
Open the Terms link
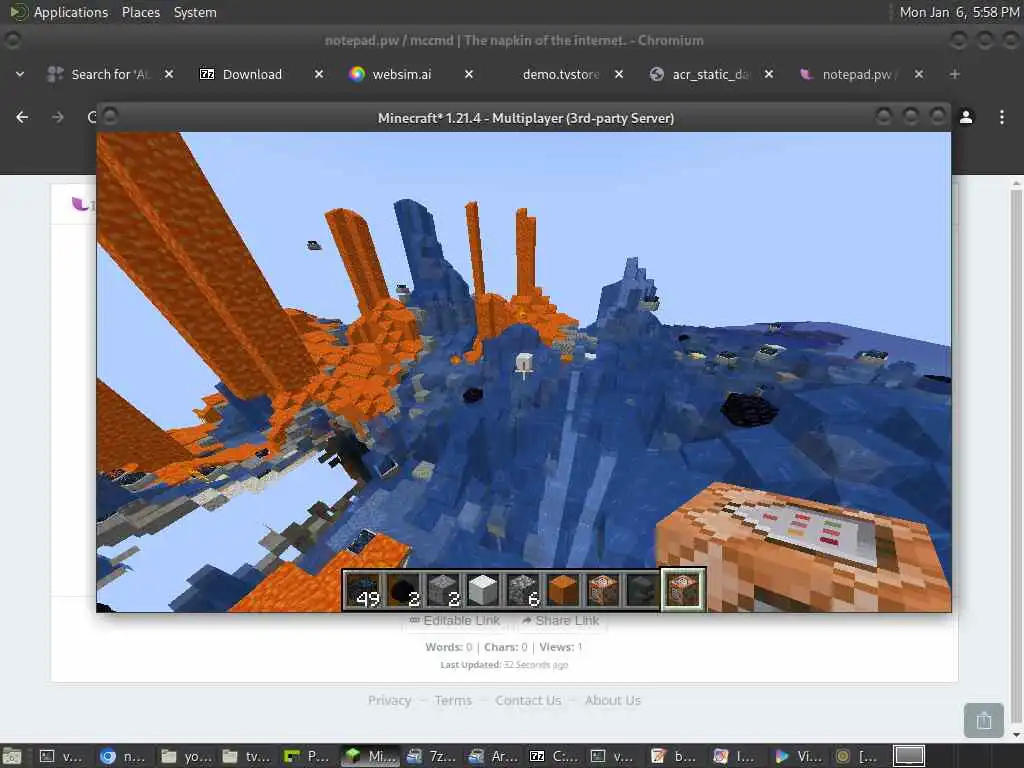pos(453,701)
